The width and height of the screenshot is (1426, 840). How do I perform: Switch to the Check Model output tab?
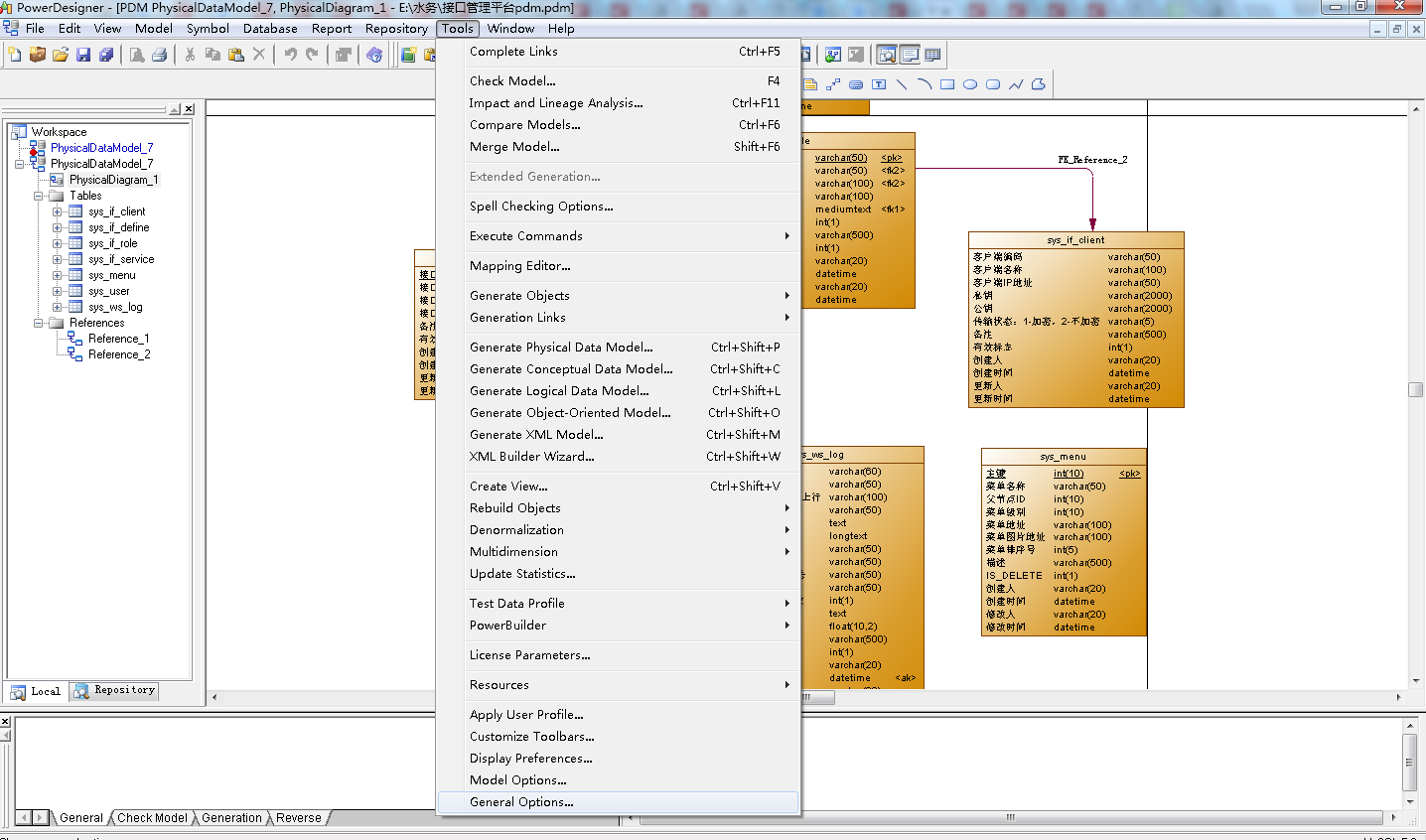point(151,818)
